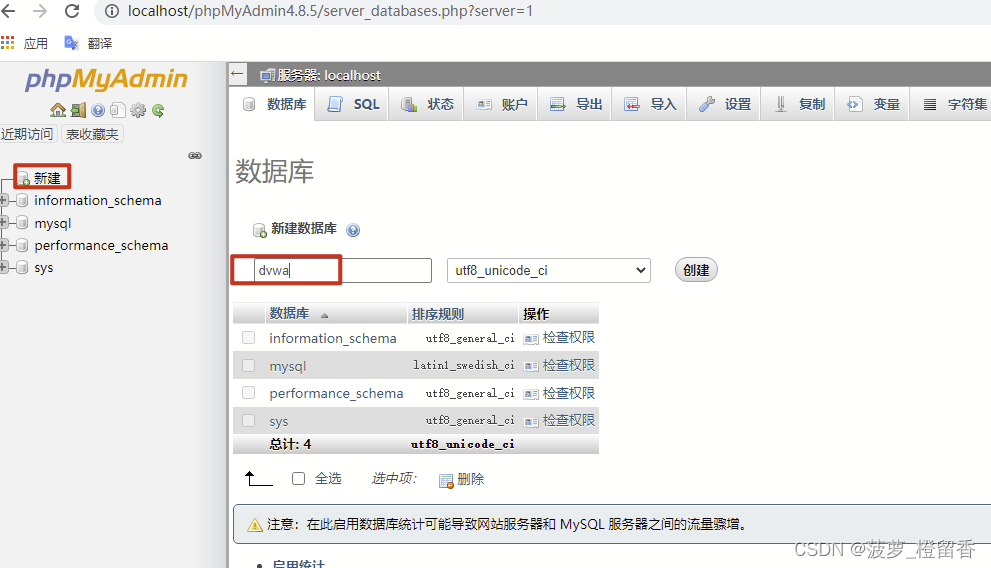Click privileges icon for sys row

point(531,421)
